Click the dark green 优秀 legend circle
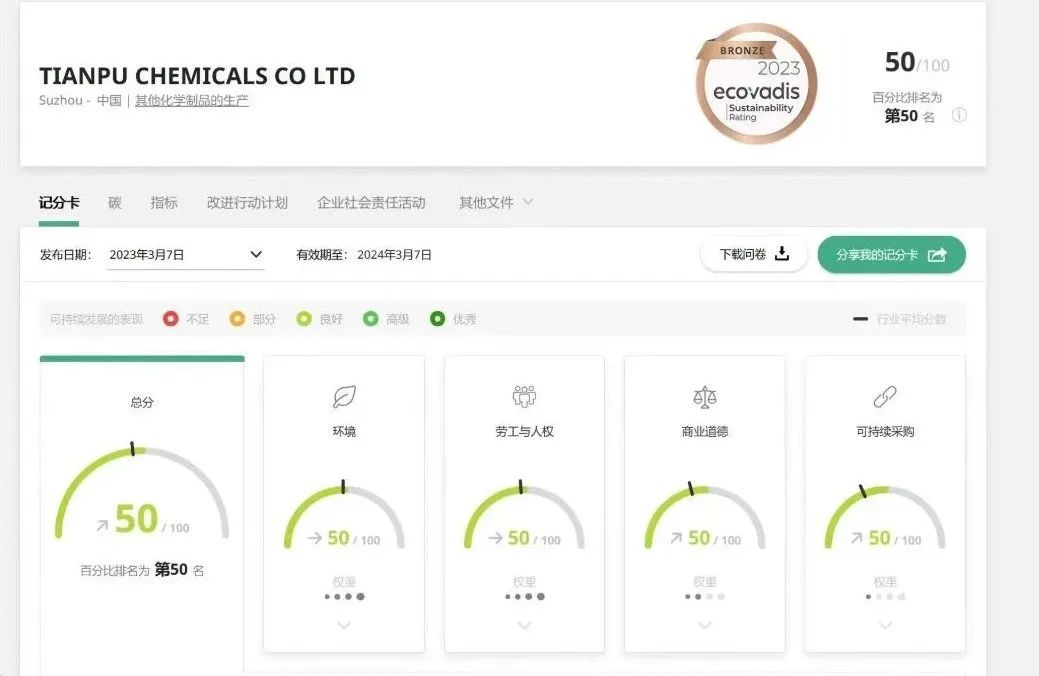This screenshot has height=676, width=1039. pyautogui.click(x=437, y=319)
